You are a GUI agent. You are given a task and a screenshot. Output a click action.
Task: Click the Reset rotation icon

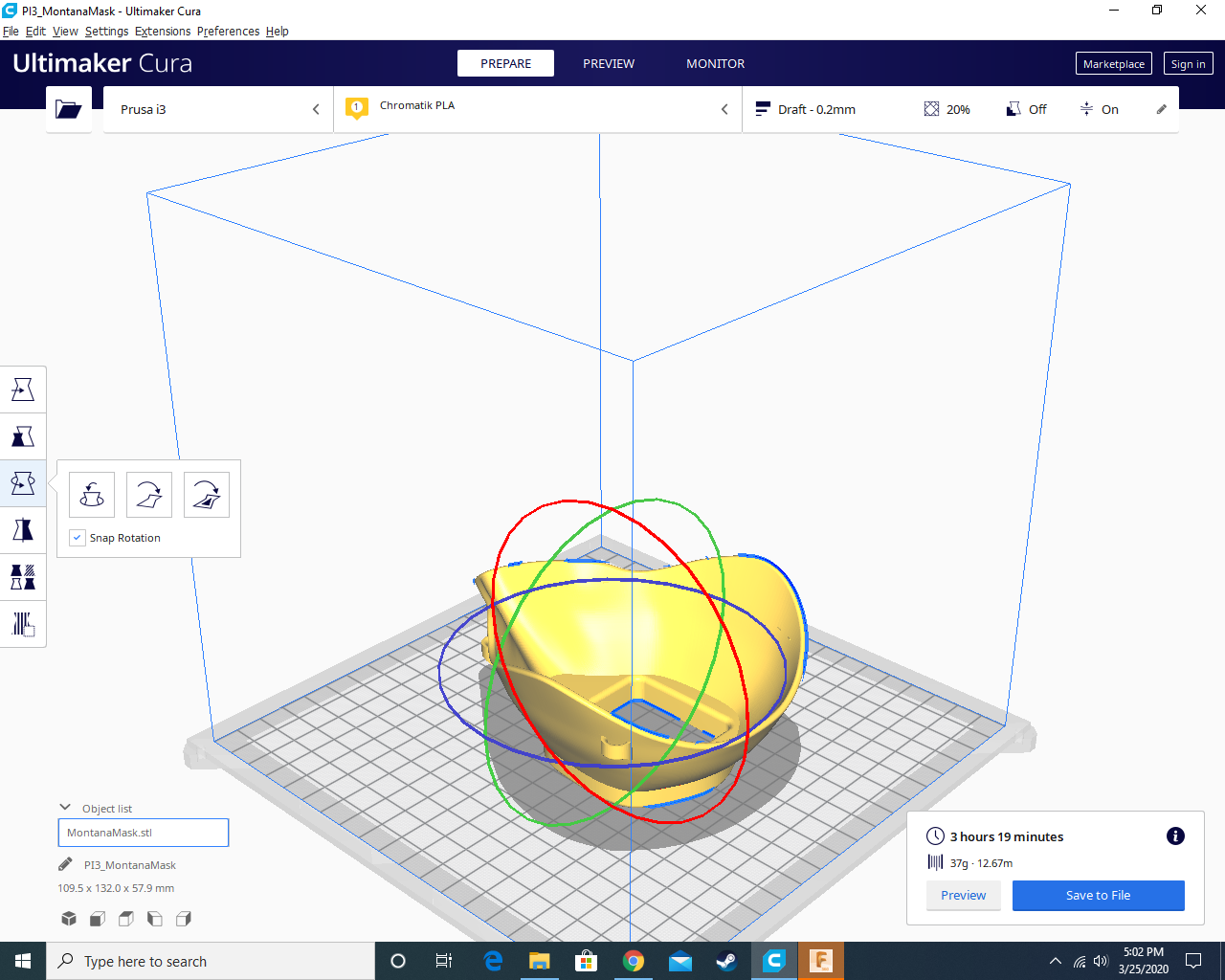coord(92,495)
